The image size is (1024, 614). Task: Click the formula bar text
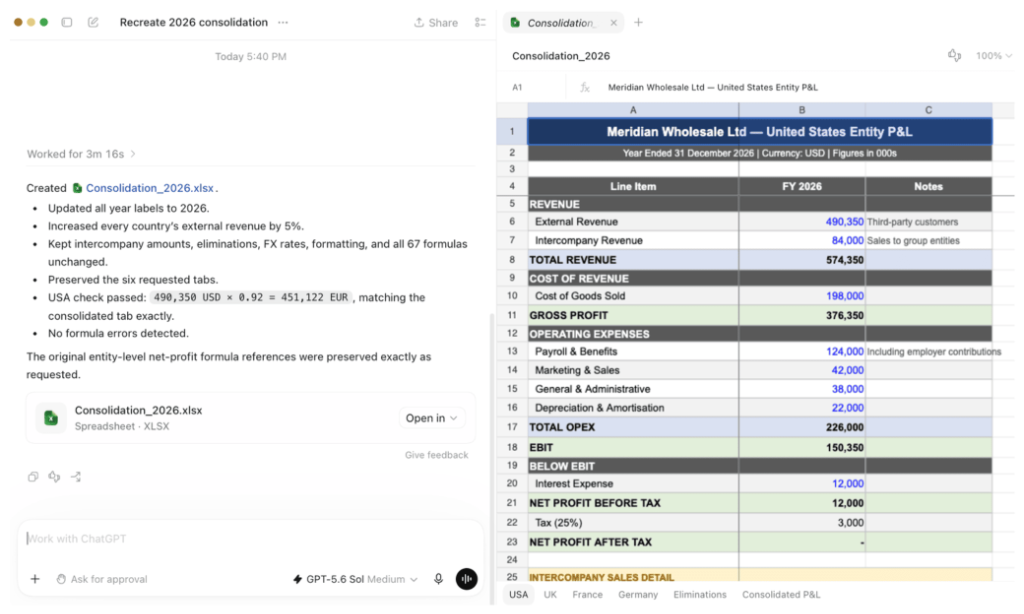tap(712, 87)
